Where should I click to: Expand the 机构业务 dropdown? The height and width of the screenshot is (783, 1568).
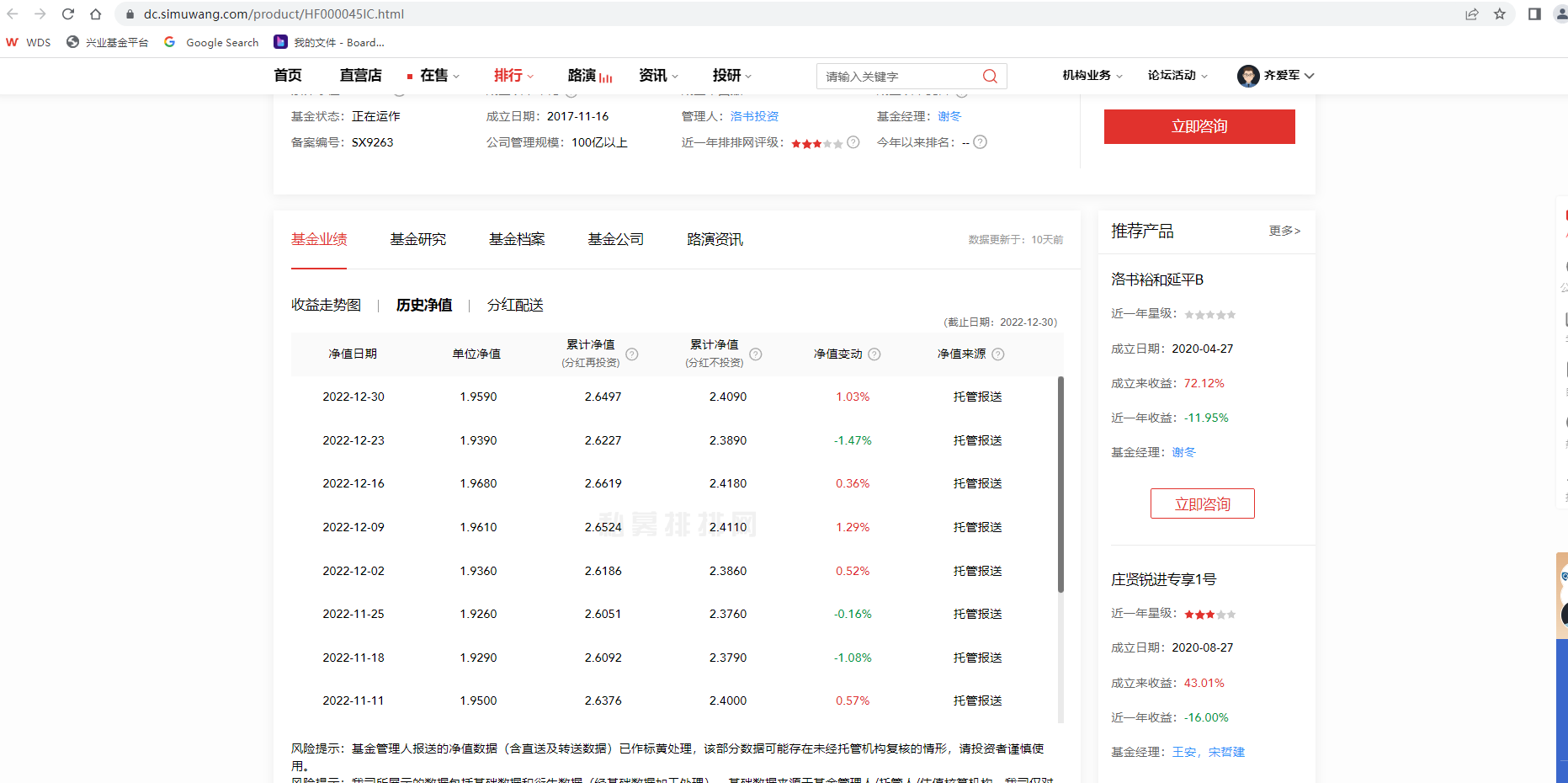(x=1092, y=76)
